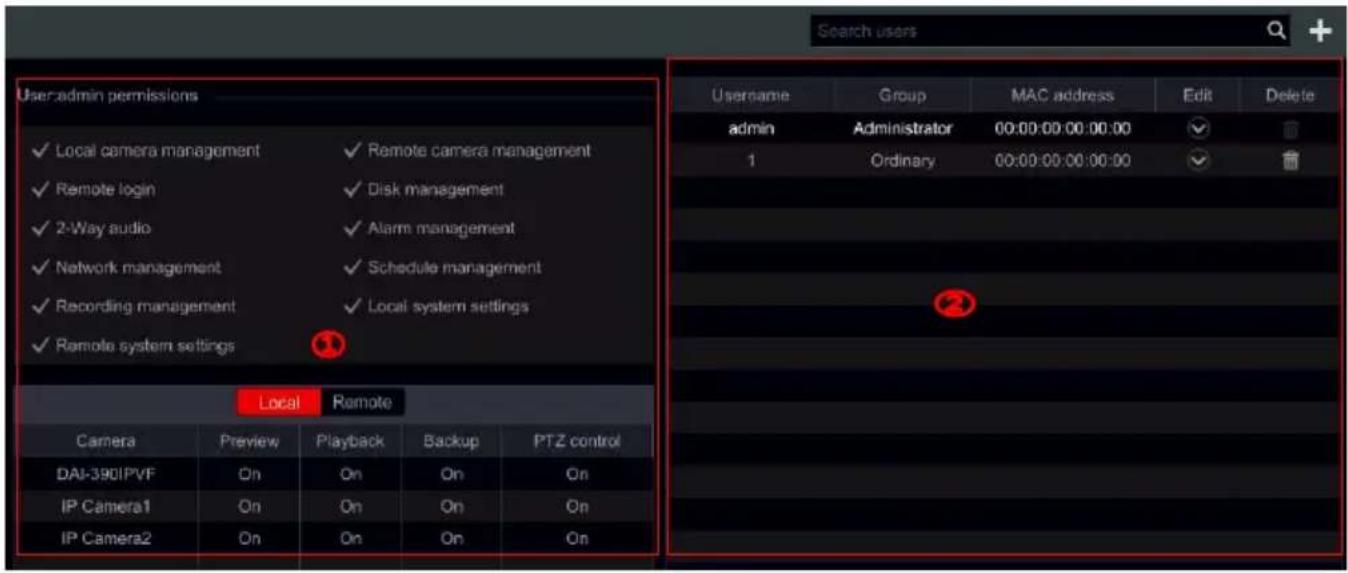Click the Delete column header

coord(1291,95)
